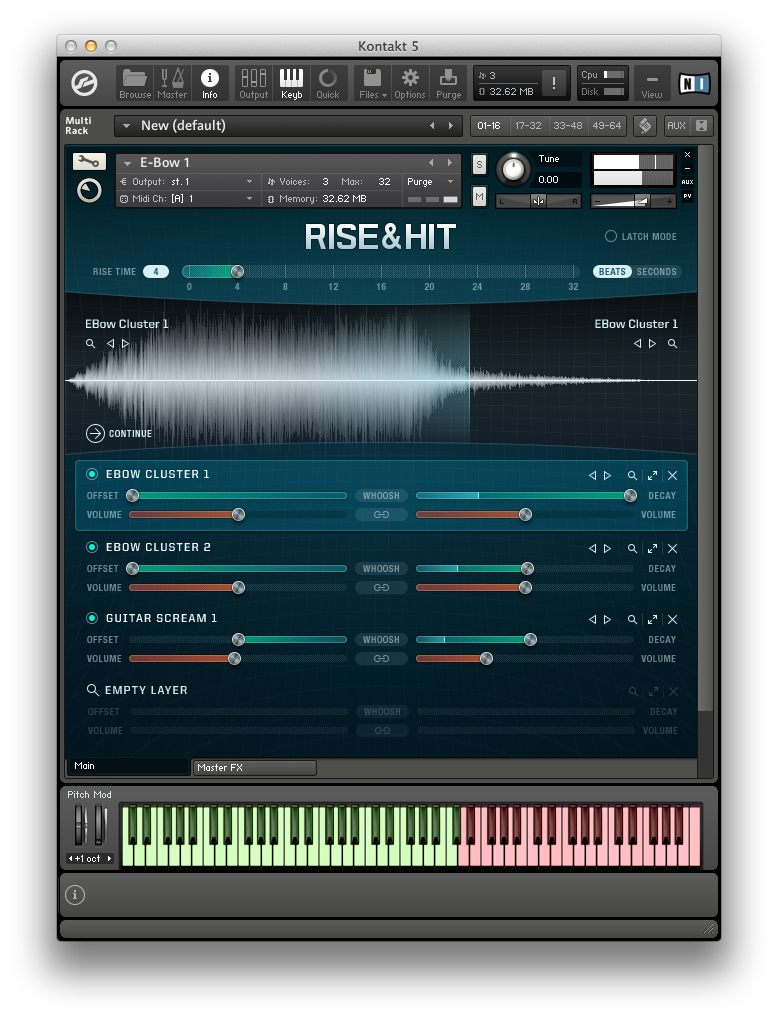Disable the EBow Cluster 2 layer
This screenshot has width=778, height=1020.
click(x=92, y=547)
